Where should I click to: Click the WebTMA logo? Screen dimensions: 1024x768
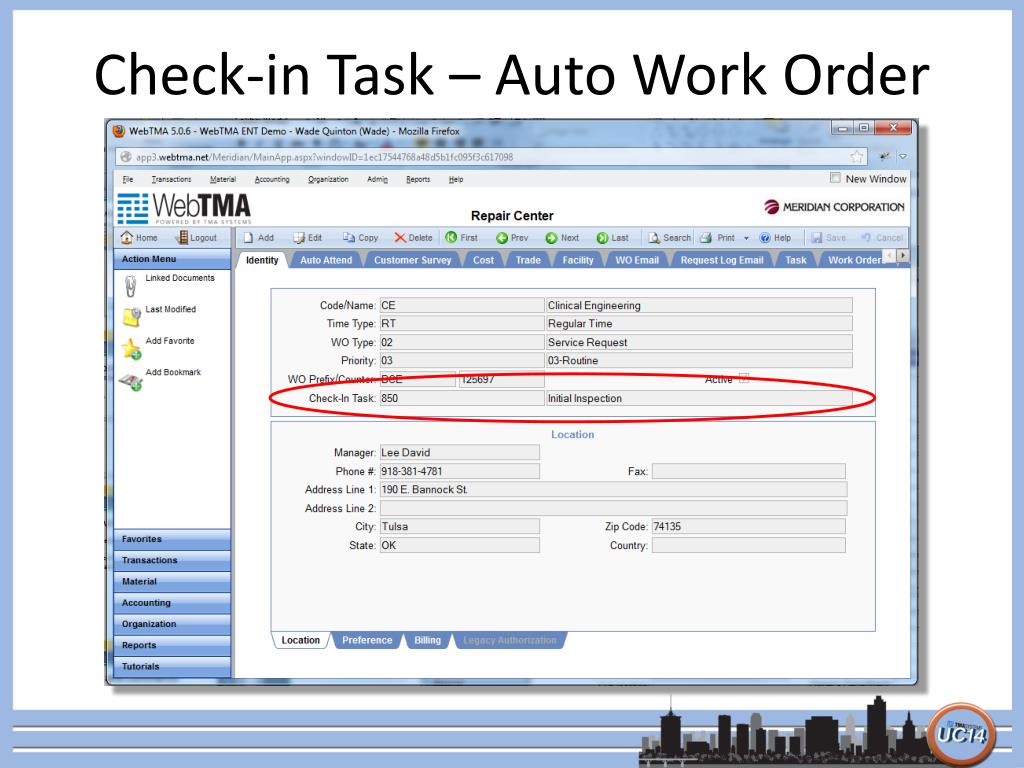184,208
